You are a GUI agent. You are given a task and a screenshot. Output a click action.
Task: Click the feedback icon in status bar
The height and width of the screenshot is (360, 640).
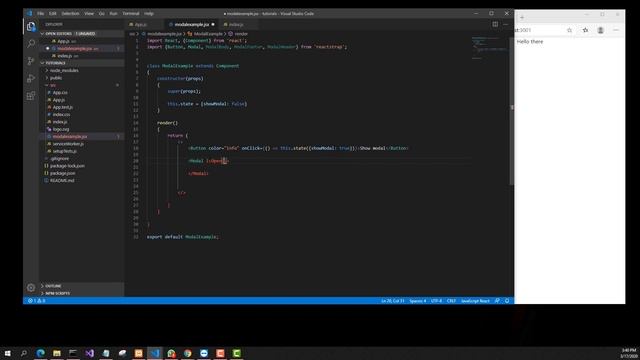click(x=497, y=301)
